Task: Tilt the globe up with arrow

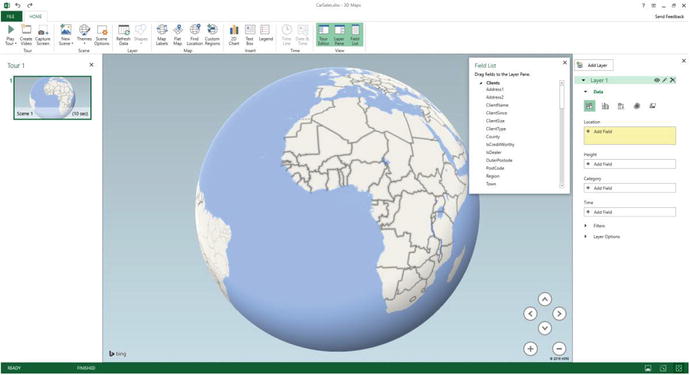Action: [x=545, y=299]
